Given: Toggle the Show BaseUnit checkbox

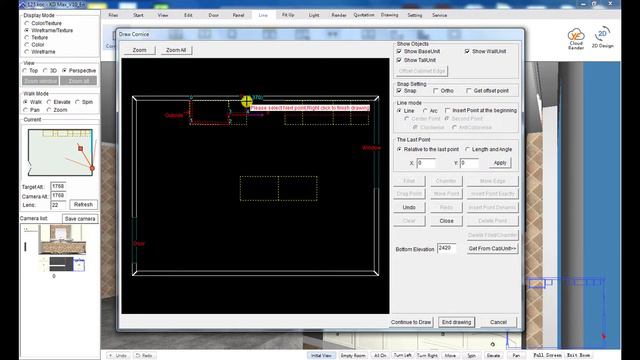Looking at the screenshot, I should click(399, 51).
